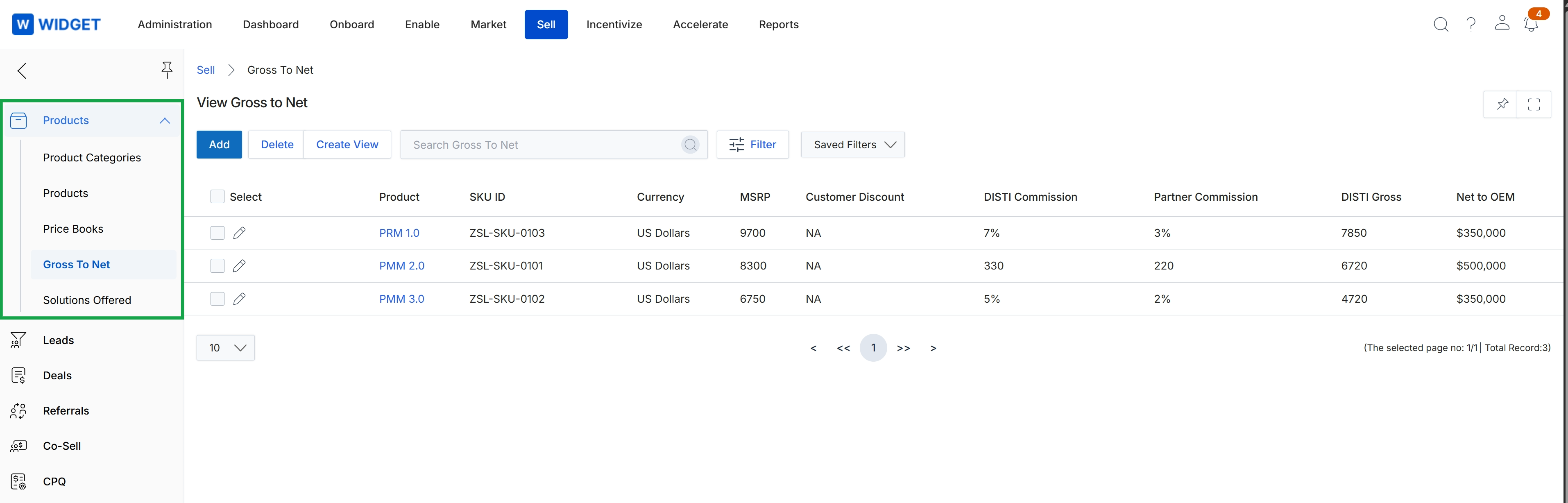Click the Products box icon in the sidebar
This screenshot has height=503, width=1568.
[x=19, y=120]
